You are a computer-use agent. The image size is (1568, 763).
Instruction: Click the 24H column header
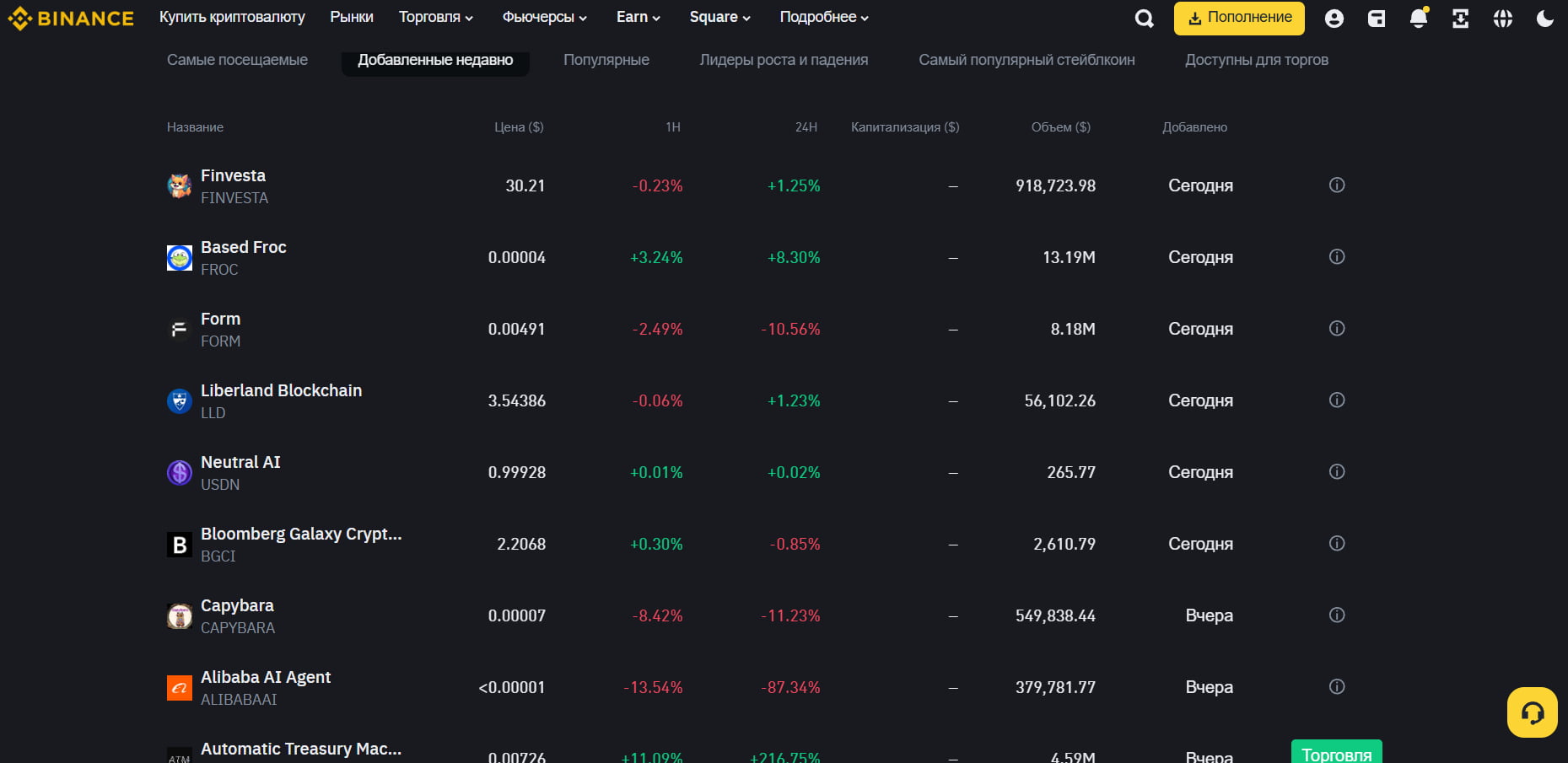(x=806, y=127)
